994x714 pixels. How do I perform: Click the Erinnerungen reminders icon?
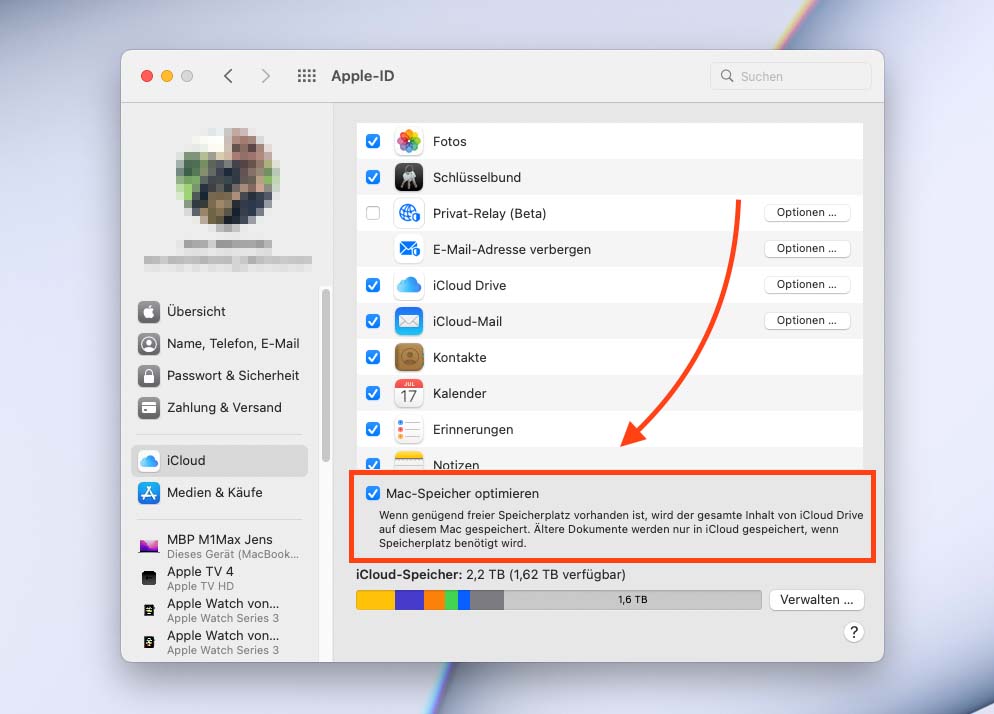point(408,429)
